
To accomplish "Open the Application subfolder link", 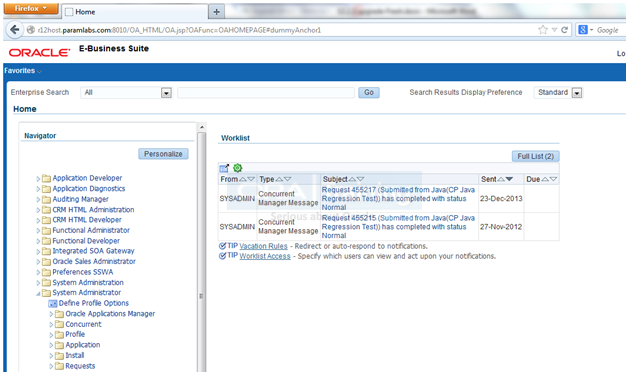I will [x=83, y=345].
